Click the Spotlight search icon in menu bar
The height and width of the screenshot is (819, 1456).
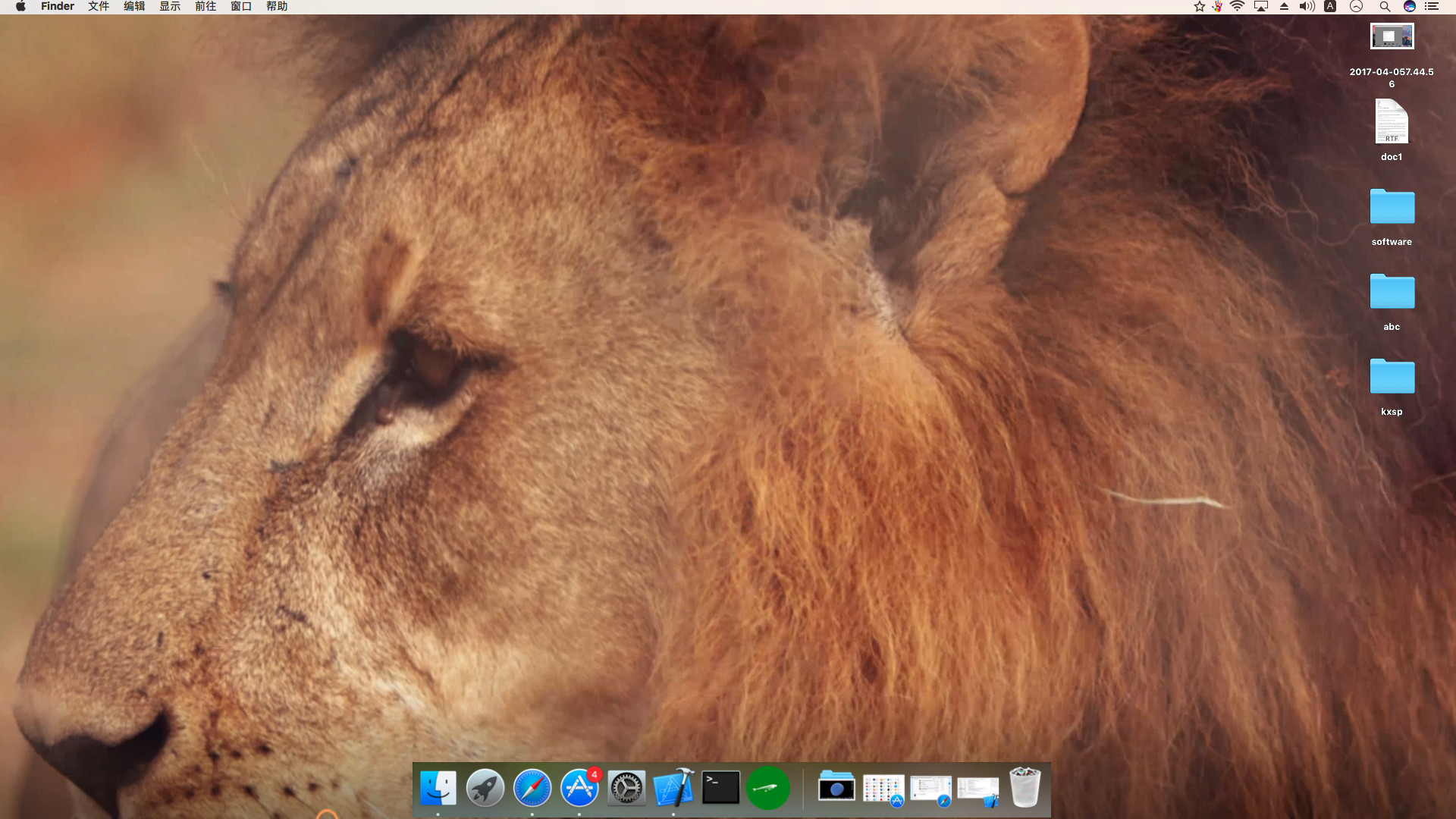click(1385, 6)
